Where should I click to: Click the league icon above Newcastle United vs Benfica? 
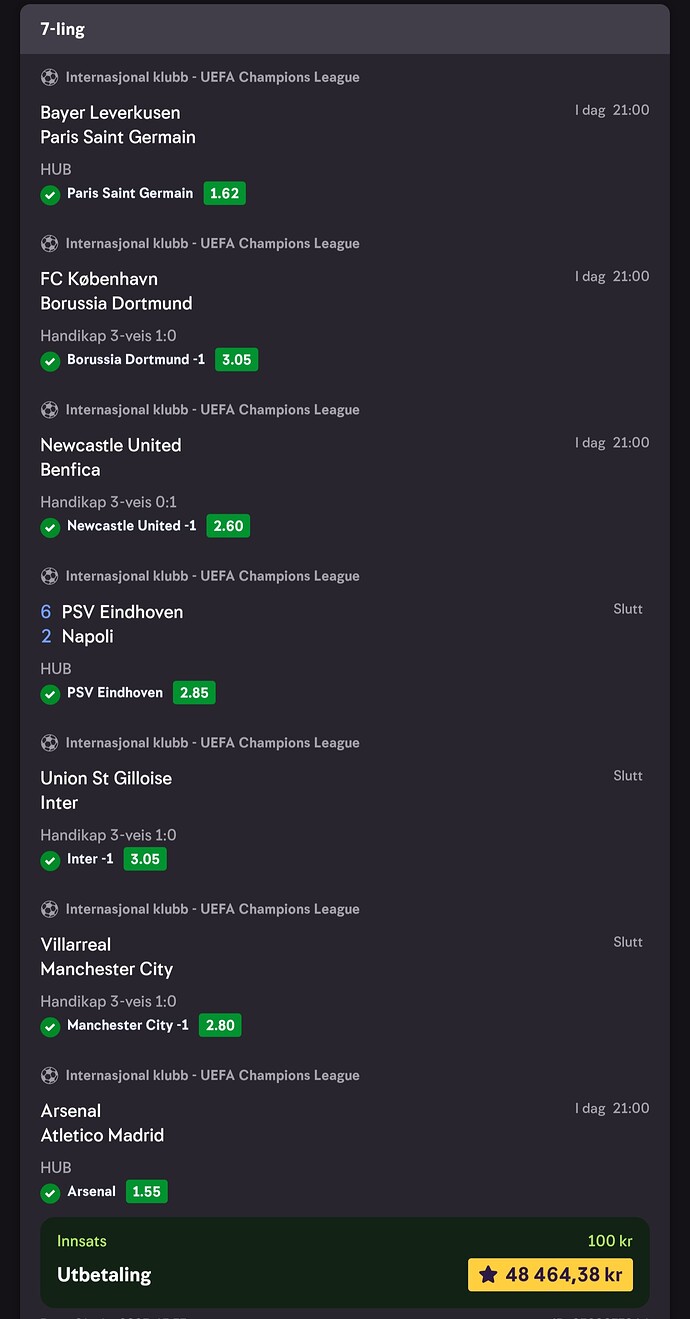coord(49,409)
